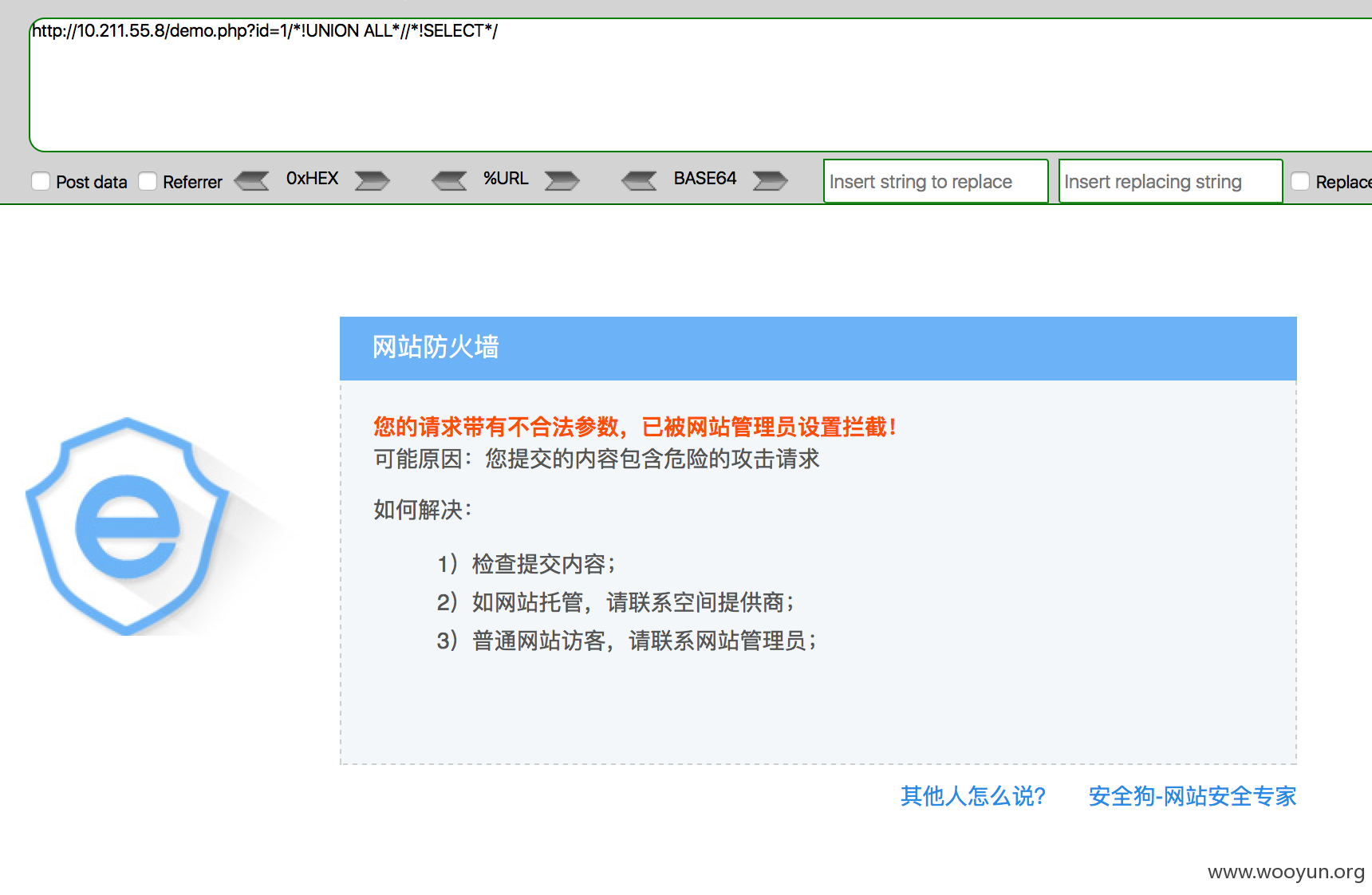Viewport: 1372px width, 895px height.
Task: Open the 其他人怎么说? link
Action: tap(973, 796)
